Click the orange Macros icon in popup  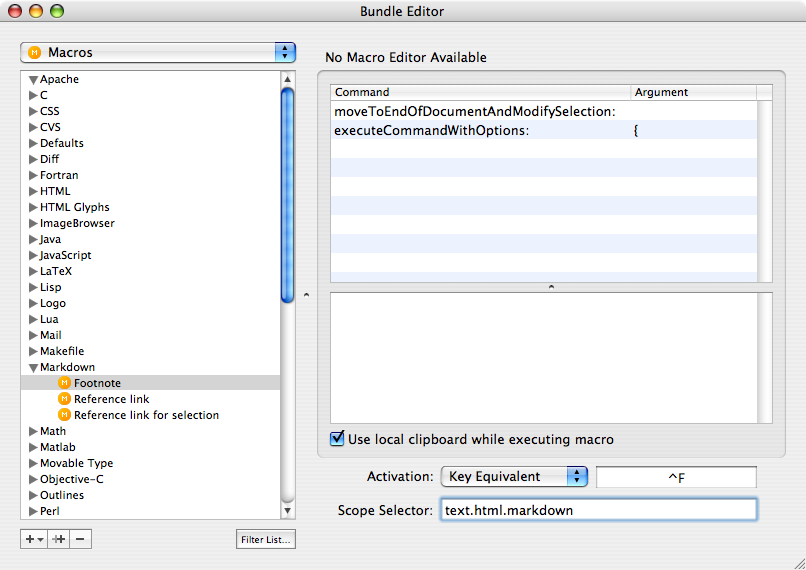click(x=34, y=52)
